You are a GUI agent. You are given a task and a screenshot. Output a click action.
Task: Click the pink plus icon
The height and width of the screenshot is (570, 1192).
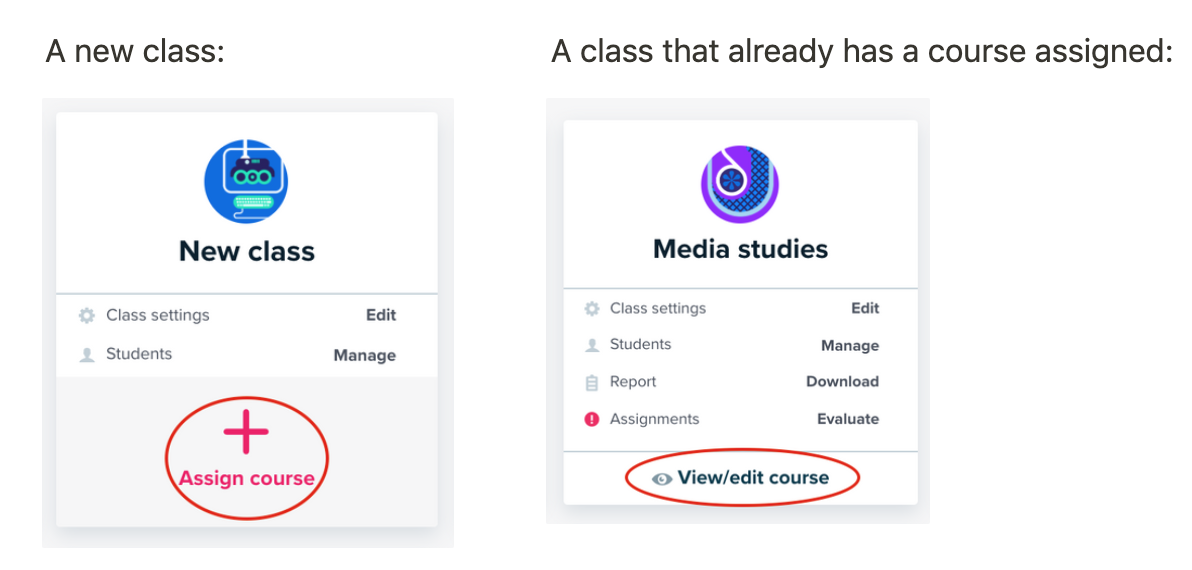246,433
